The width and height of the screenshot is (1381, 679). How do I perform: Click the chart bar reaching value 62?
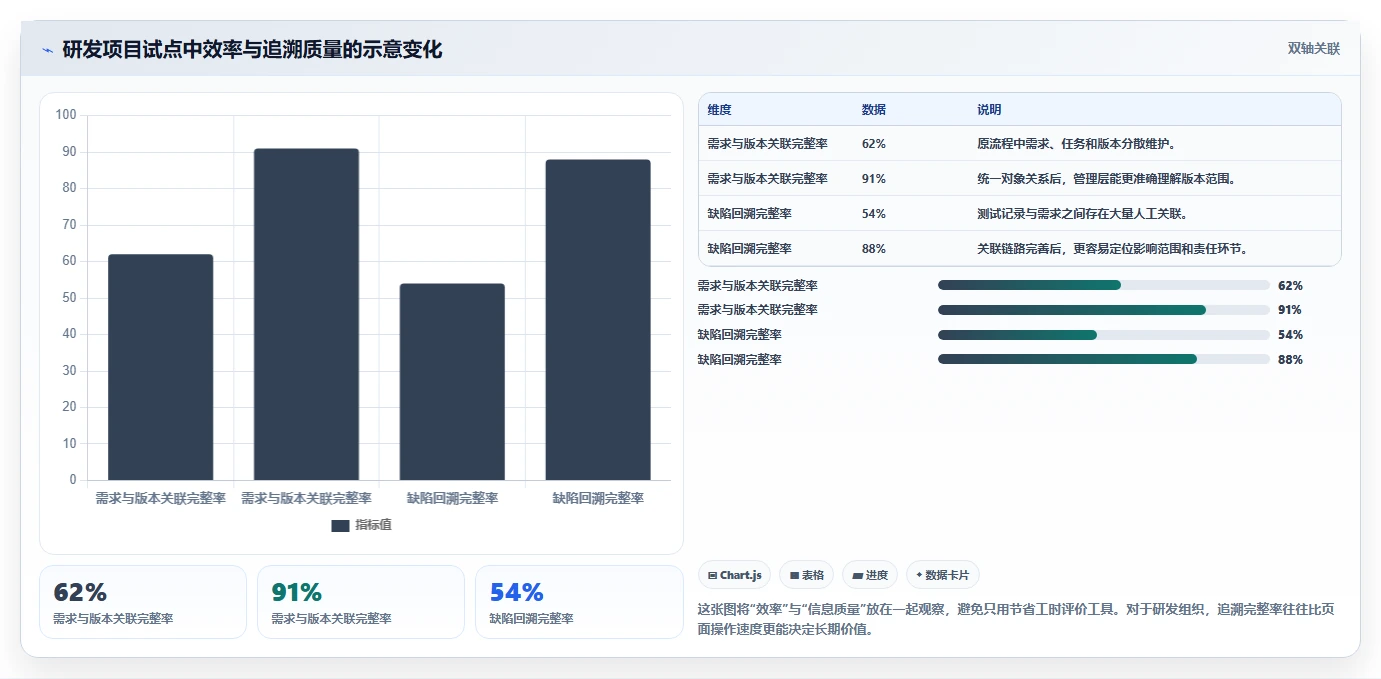tap(160, 367)
